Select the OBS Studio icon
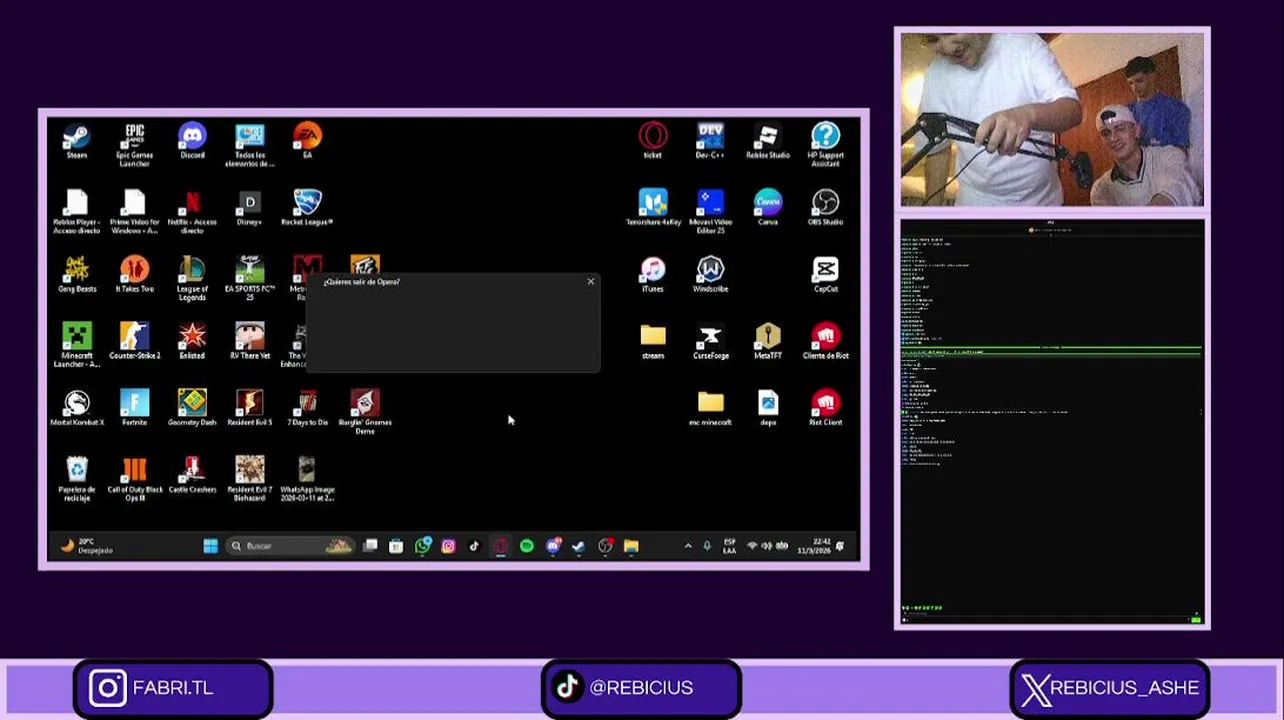 (825, 208)
